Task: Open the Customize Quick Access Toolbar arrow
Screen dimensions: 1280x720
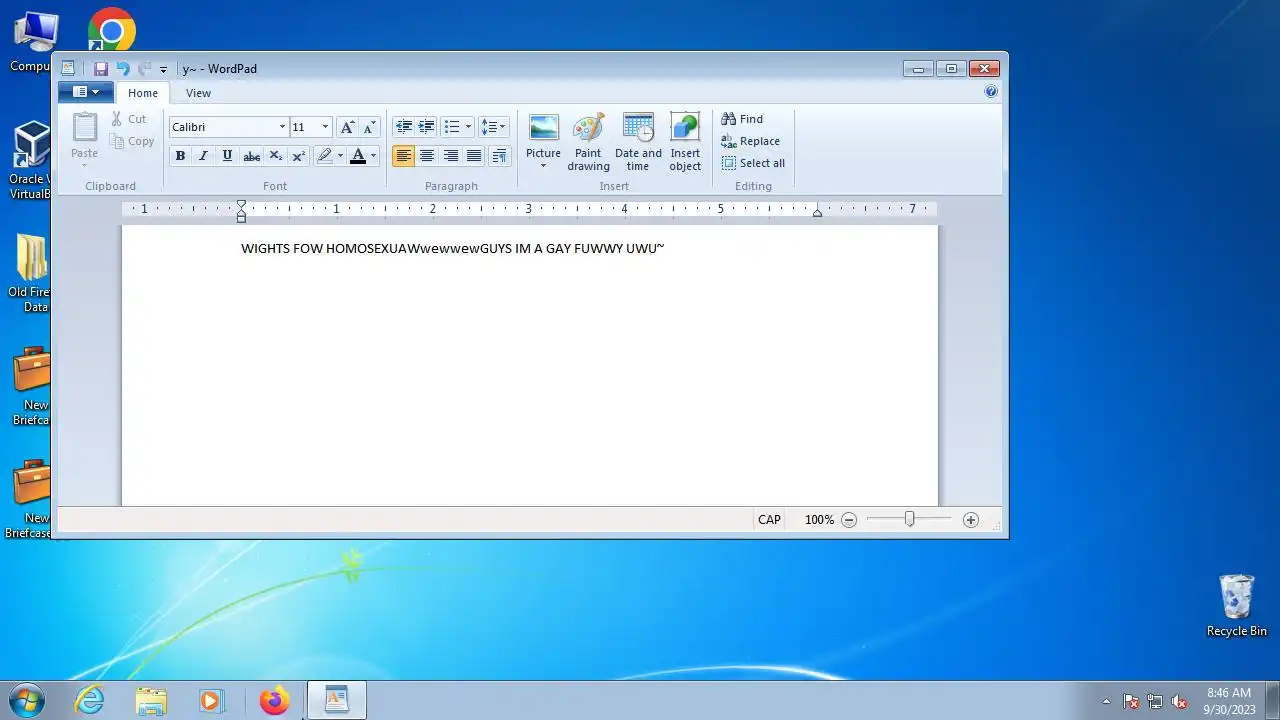Action: 163,70
